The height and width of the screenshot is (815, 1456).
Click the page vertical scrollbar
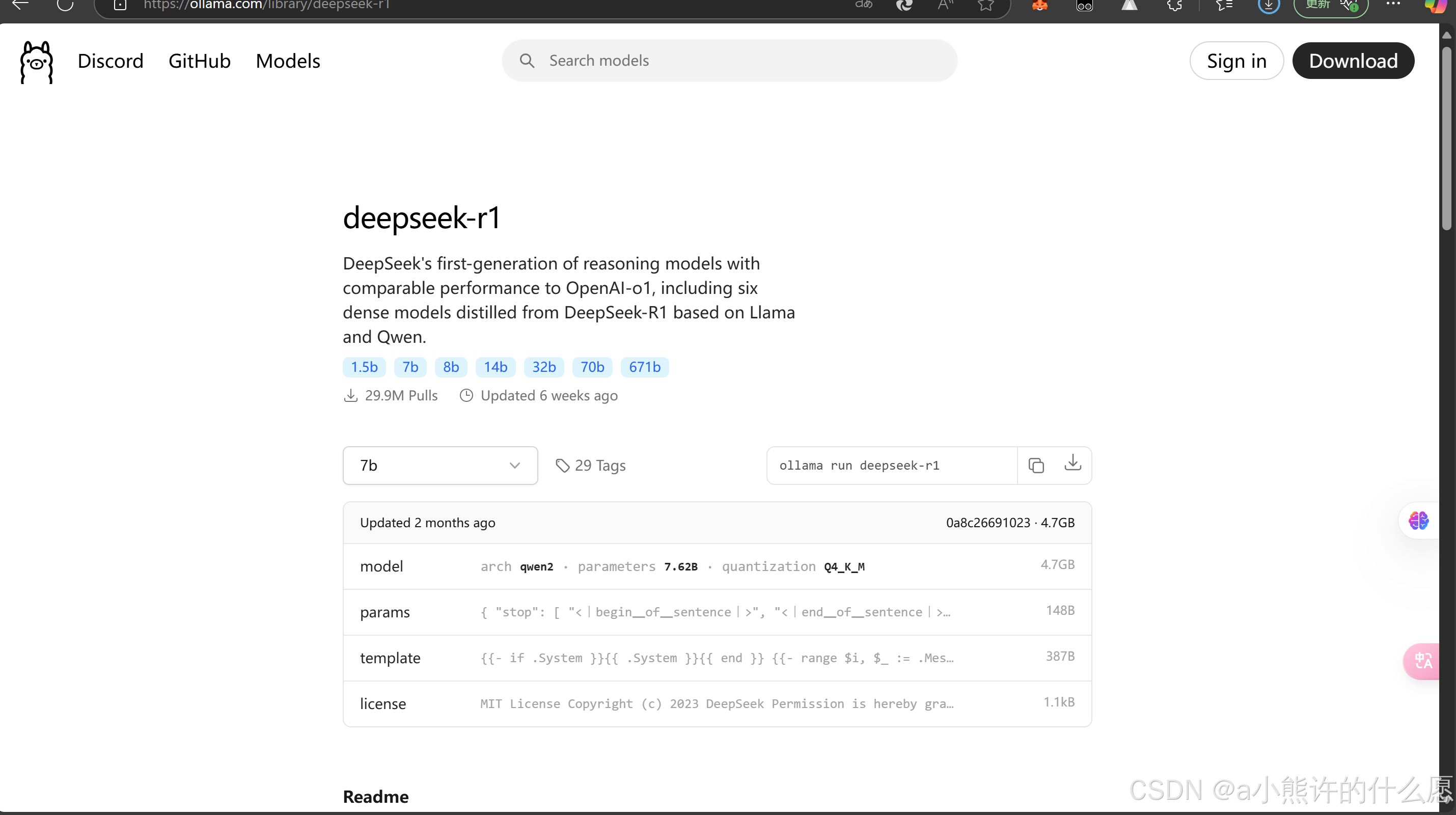pyautogui.click(x=1446, y=139)
